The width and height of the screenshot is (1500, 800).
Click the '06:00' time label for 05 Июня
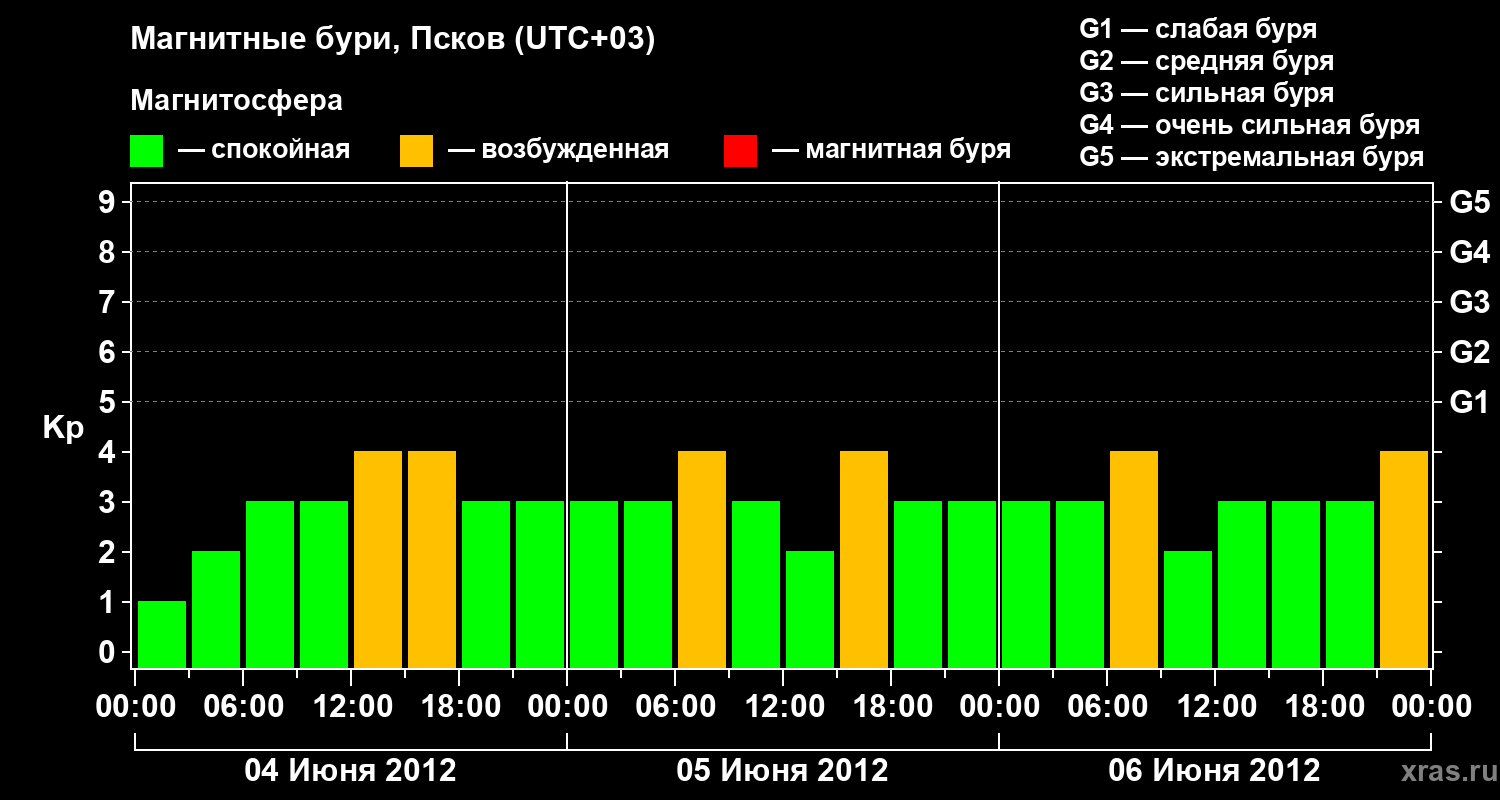click(675, 707)
